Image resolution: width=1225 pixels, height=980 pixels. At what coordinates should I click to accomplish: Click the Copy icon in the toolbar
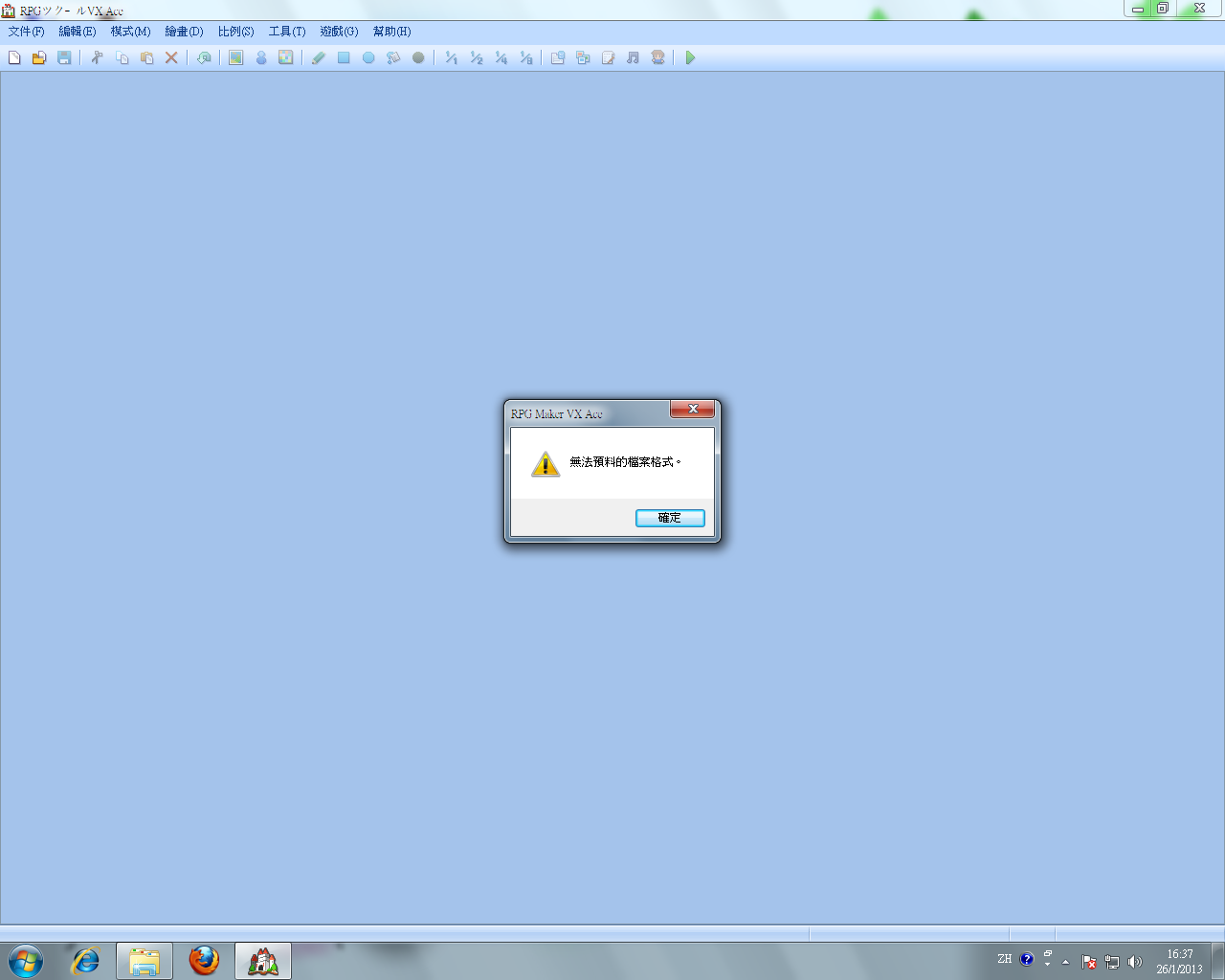122,58
